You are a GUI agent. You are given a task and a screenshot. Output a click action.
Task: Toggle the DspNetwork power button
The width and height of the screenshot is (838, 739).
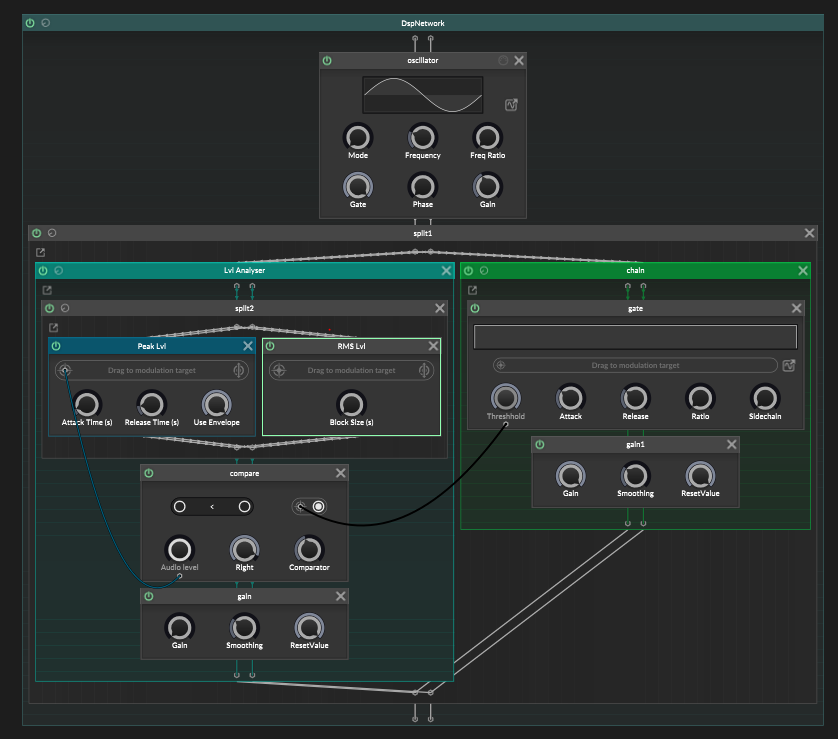pyautogui.click(x=30, y=23)
